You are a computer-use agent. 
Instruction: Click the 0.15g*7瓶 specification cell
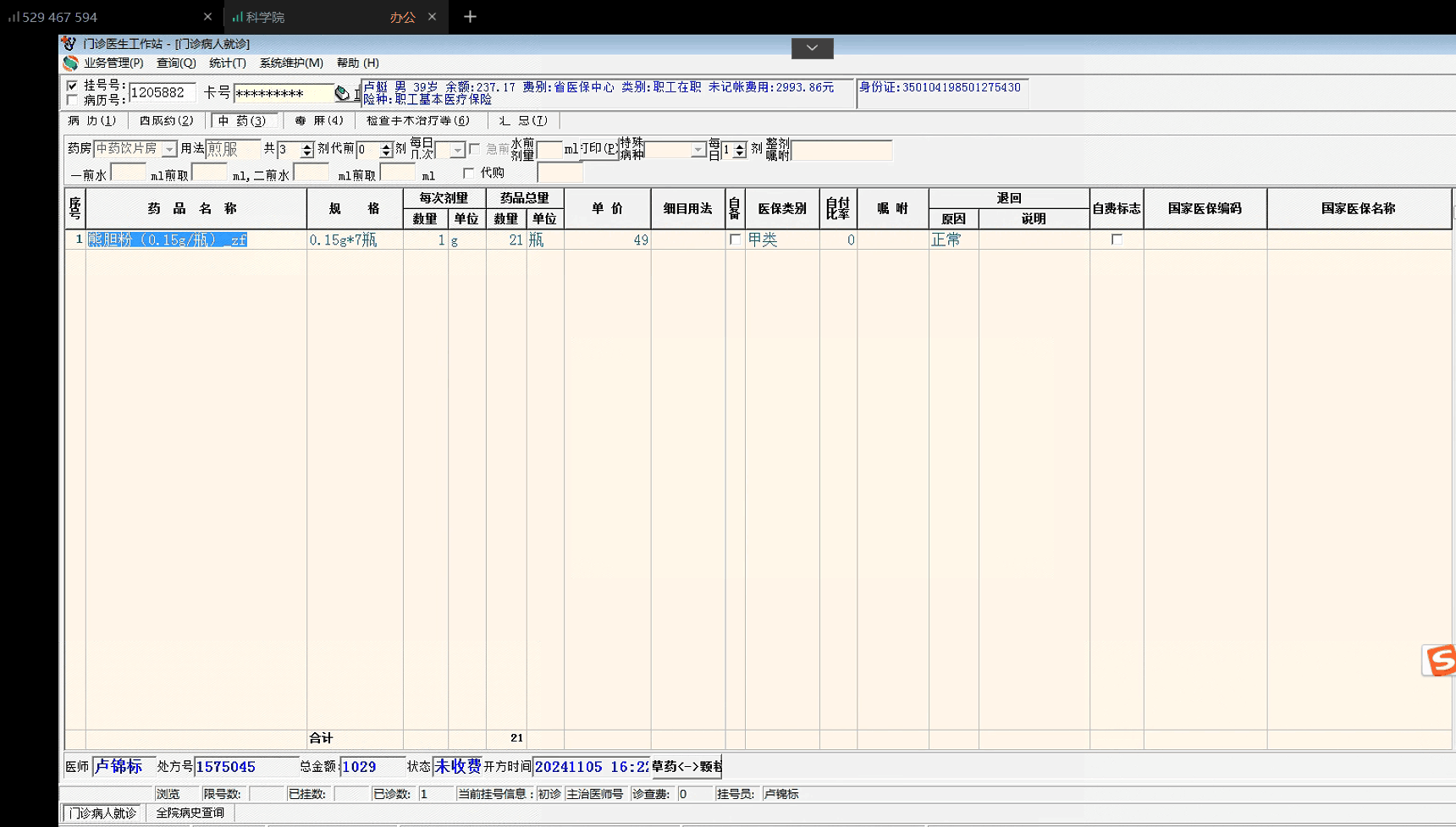(x=355, y=240)
